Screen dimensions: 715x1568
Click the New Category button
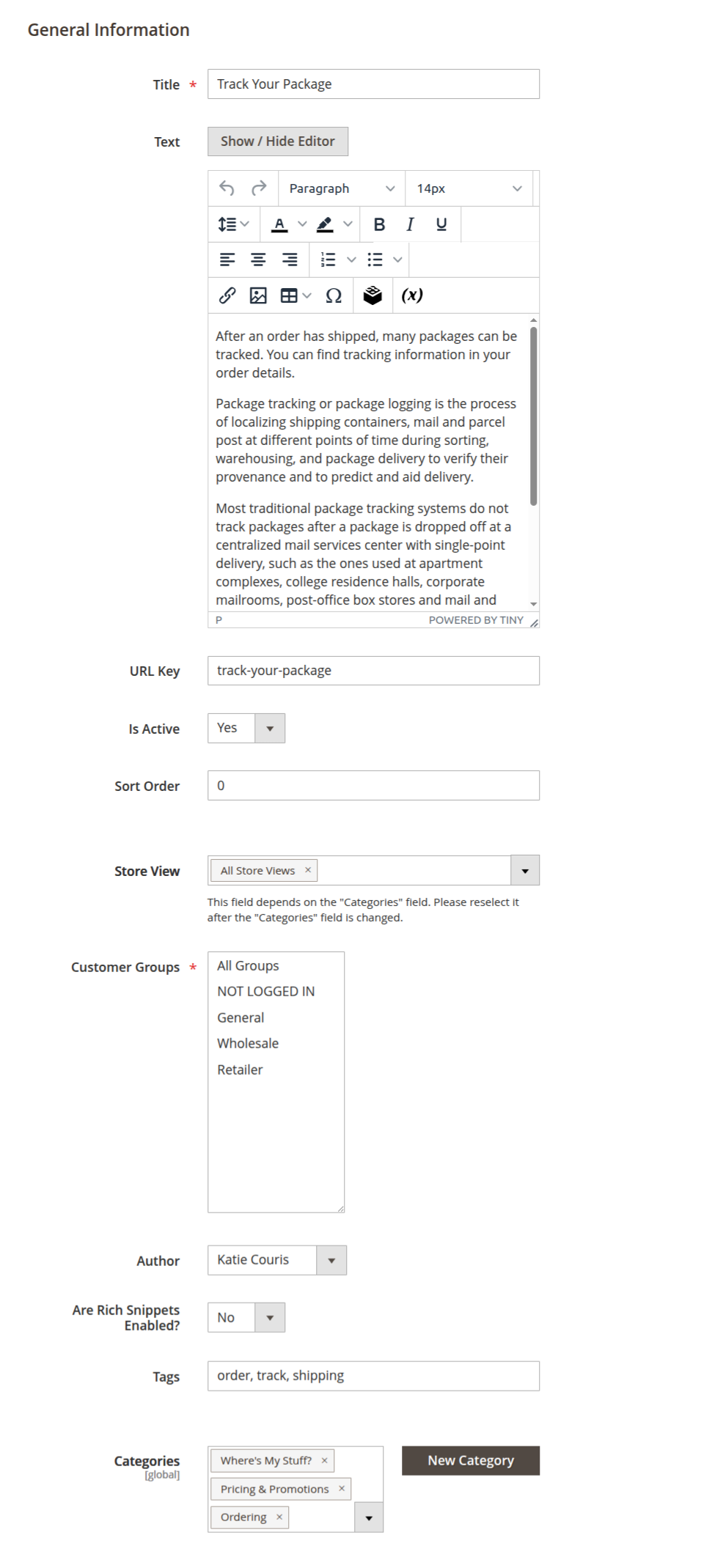click(470, 1460)
